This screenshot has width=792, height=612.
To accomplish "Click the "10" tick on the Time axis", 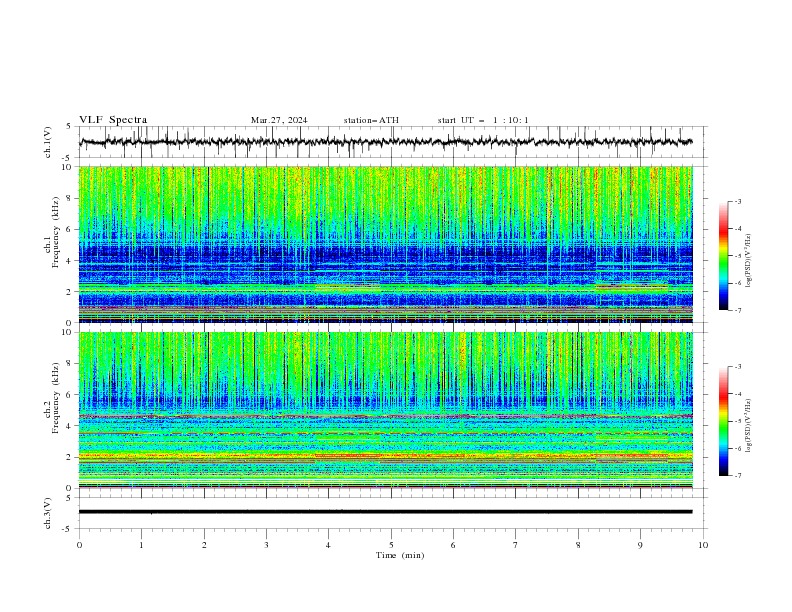I will click(x=703, y=545).
